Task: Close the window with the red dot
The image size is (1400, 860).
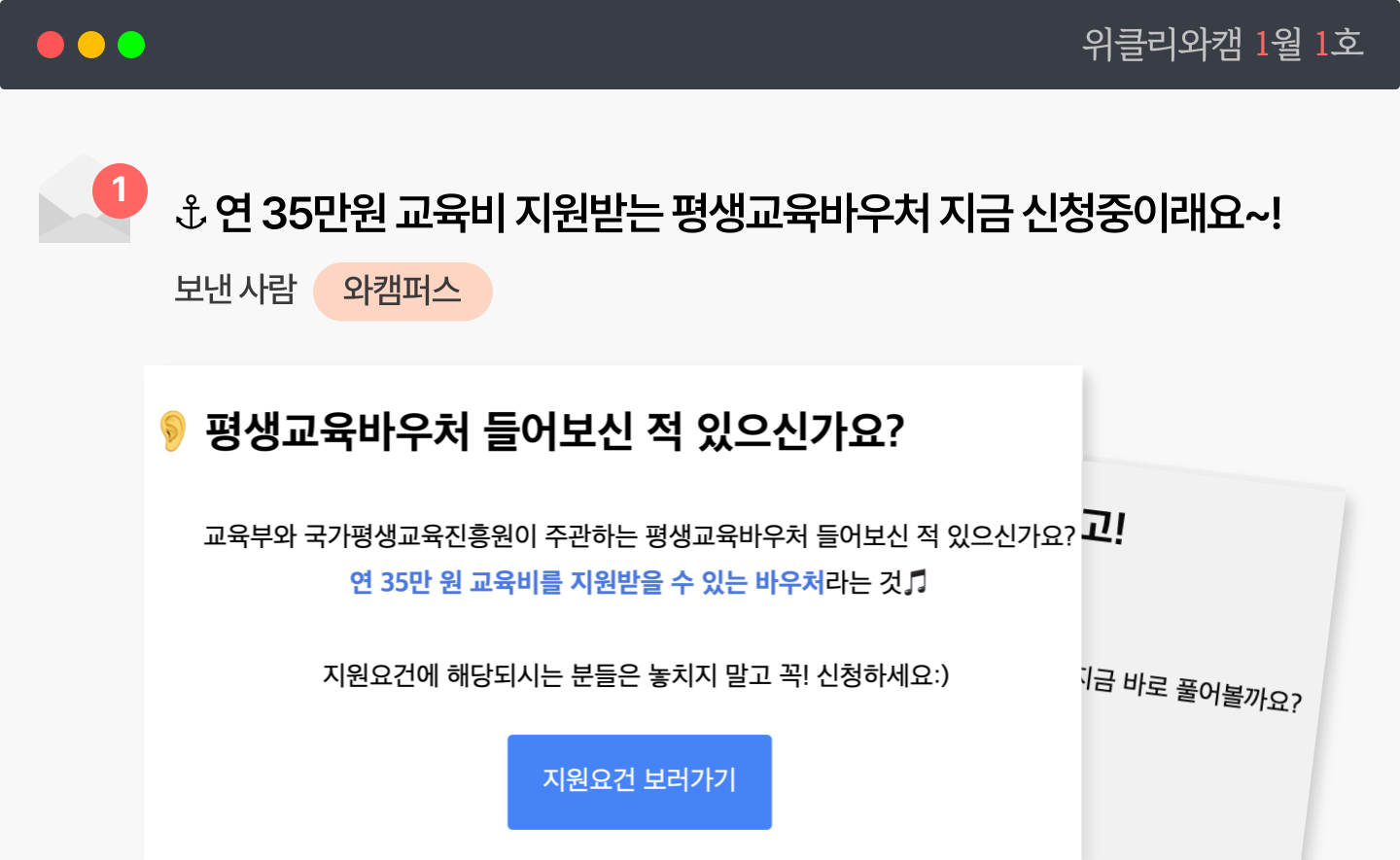Action: point(51,45)
